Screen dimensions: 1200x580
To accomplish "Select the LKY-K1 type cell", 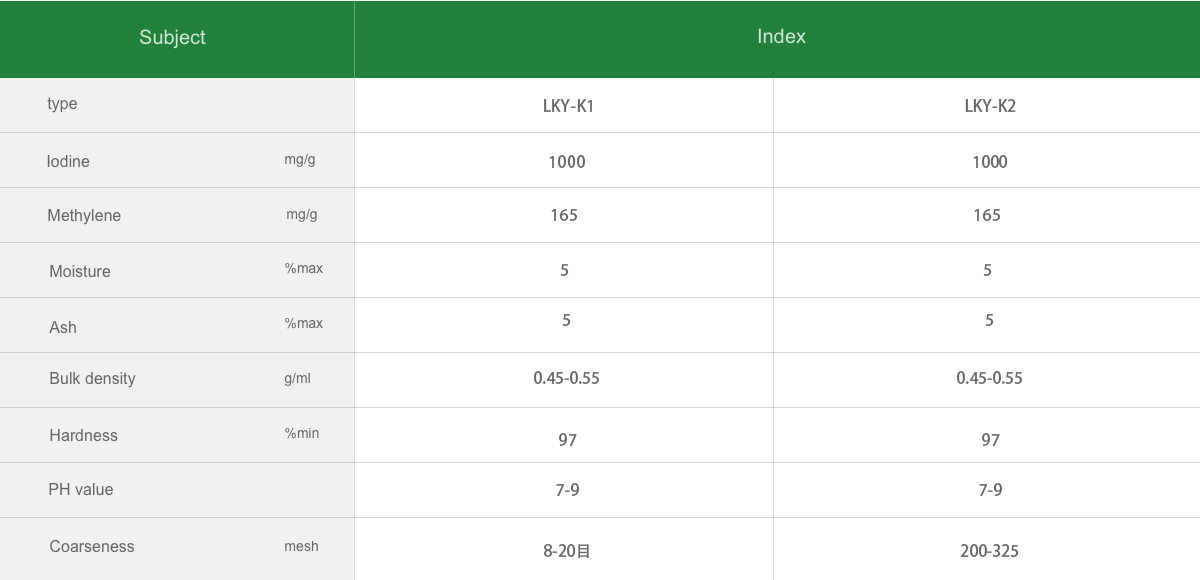I will [x=568, y=106].
